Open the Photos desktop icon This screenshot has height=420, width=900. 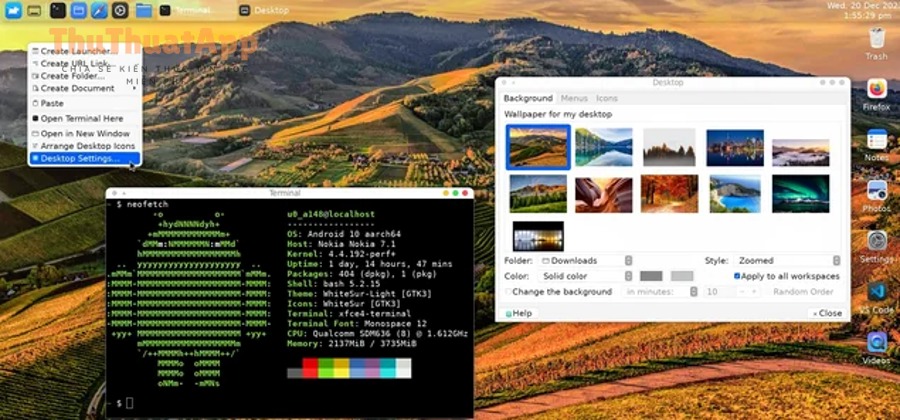876,196
